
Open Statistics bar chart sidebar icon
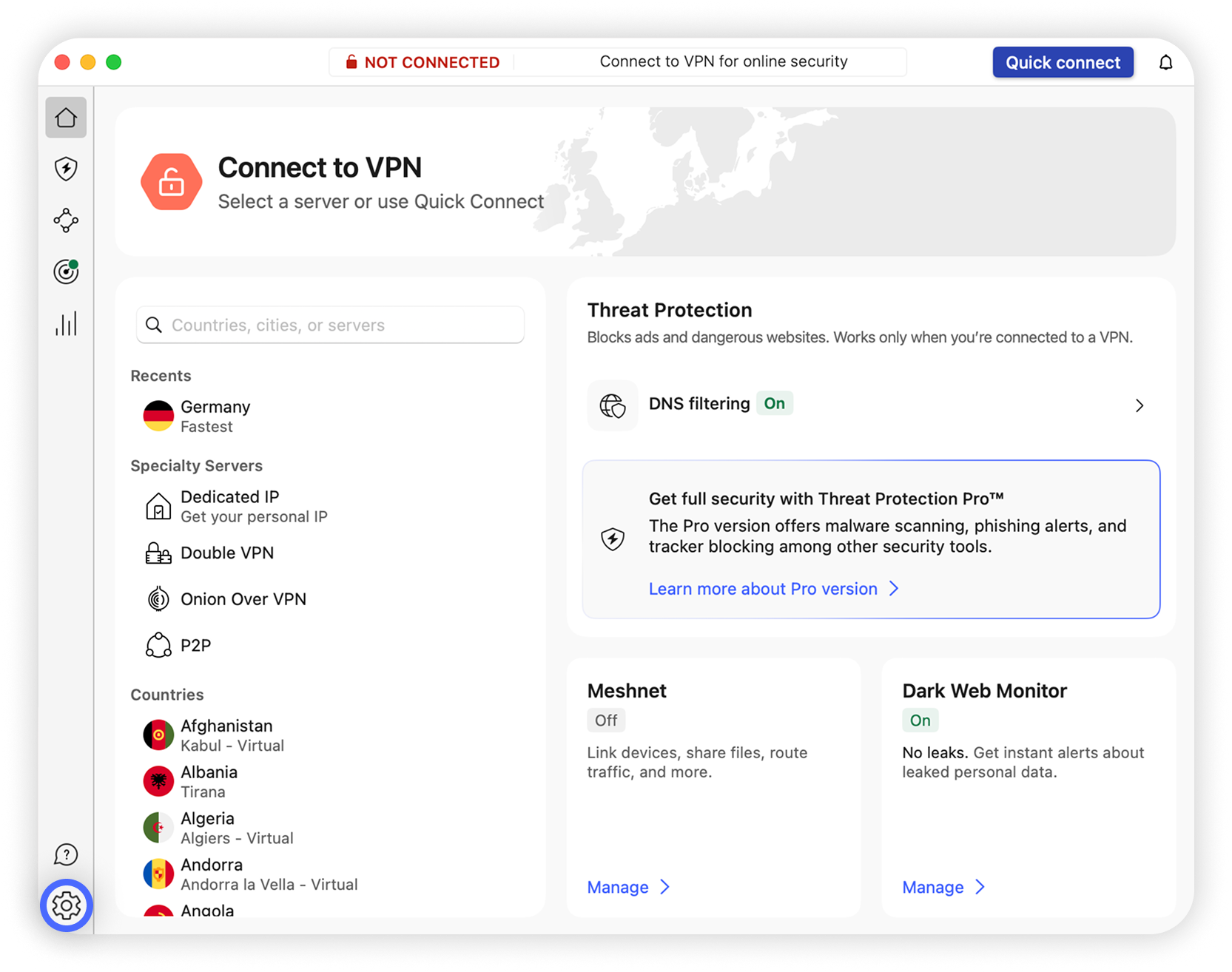pos(66,323)
